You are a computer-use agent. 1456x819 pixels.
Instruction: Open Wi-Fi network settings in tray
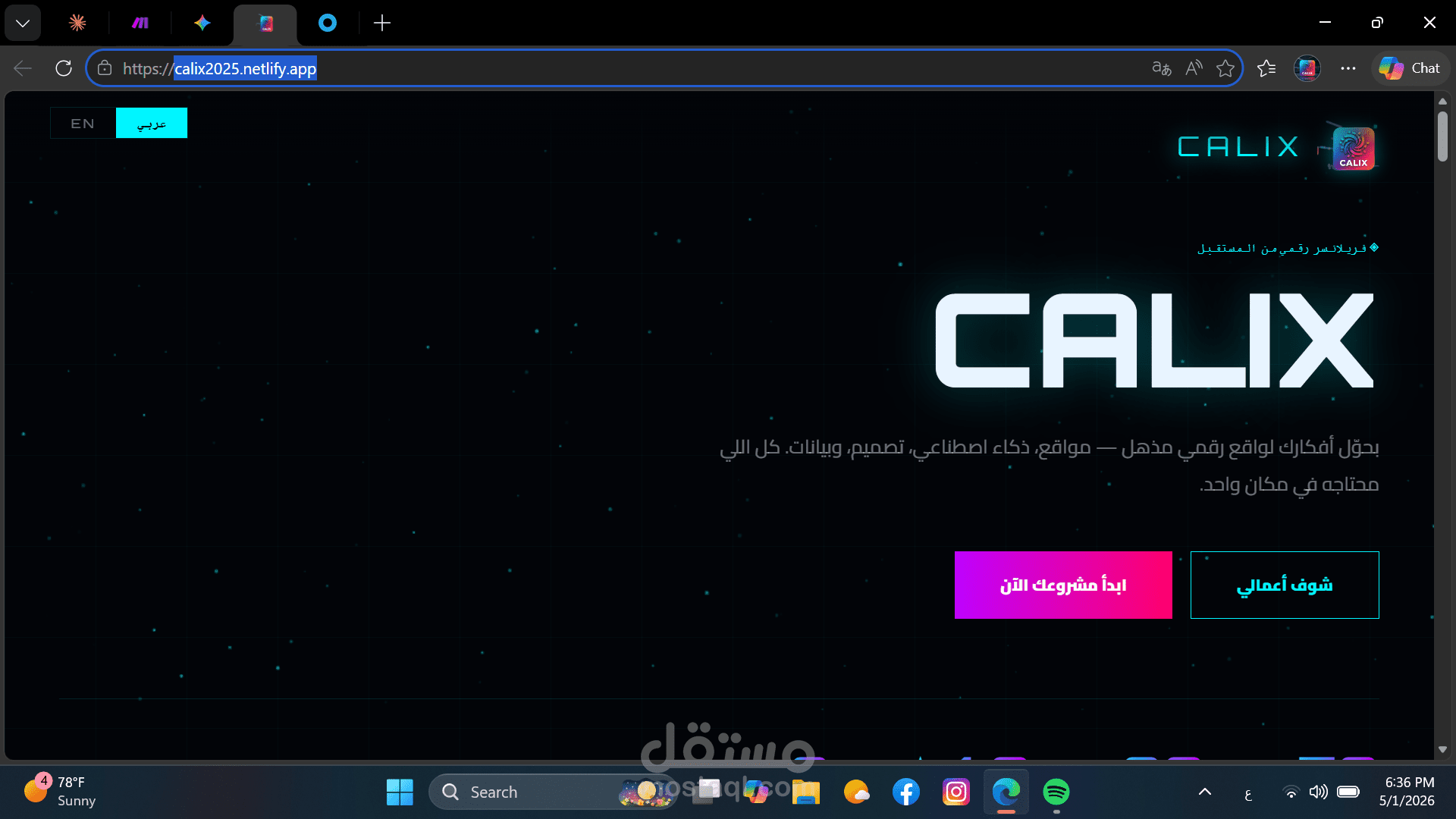1291,792
